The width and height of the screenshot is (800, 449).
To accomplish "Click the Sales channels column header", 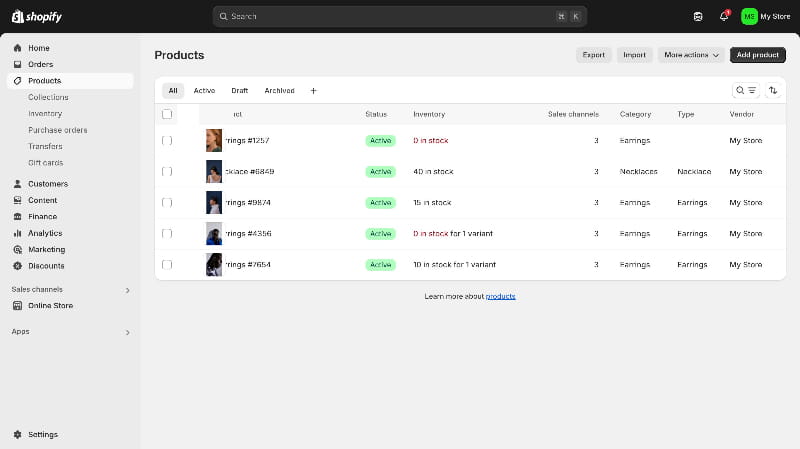I will pyautogui.click(x=573, y=114).
